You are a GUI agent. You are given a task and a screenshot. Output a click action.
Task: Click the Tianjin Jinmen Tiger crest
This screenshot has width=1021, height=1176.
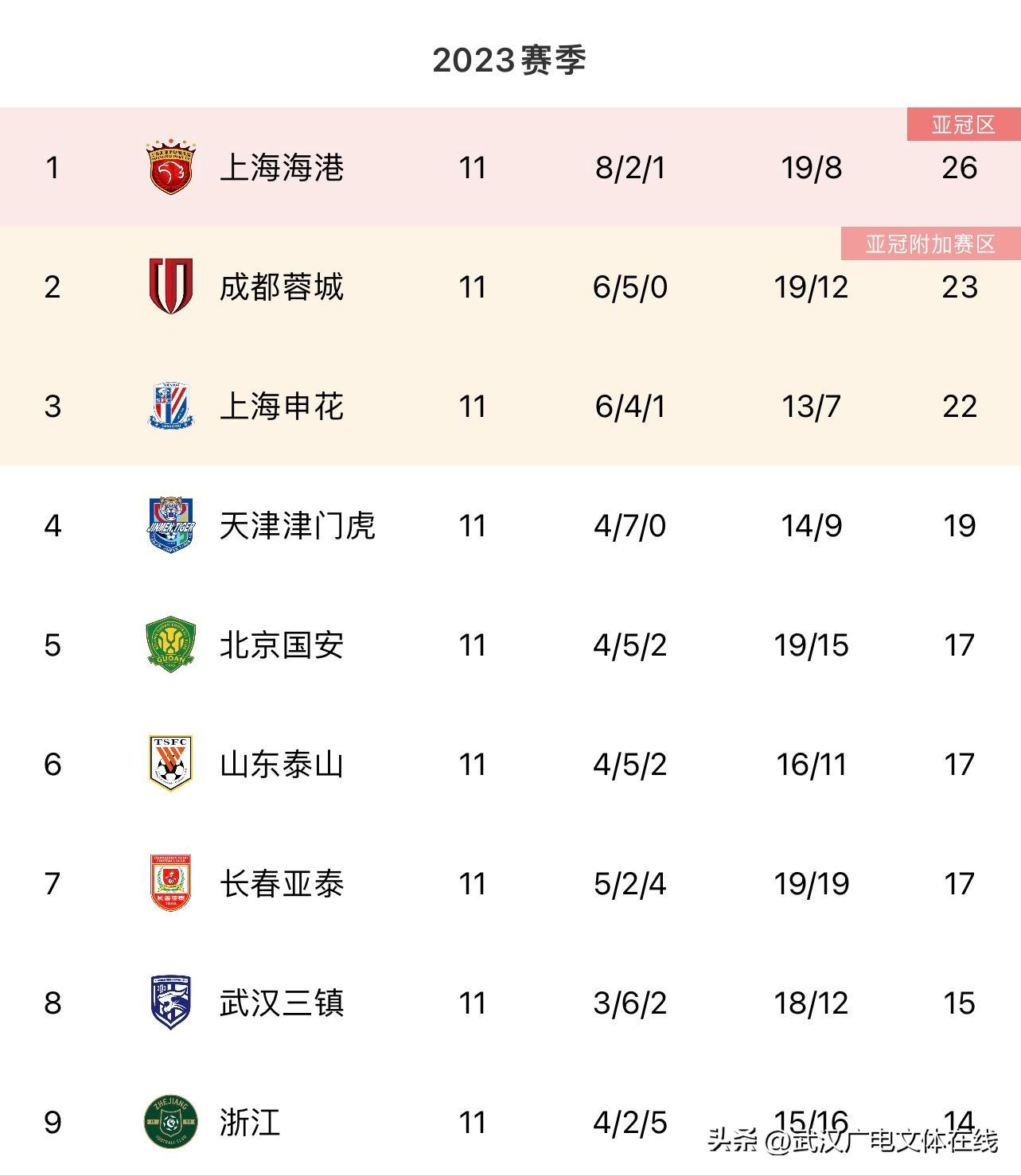[171, 525]
